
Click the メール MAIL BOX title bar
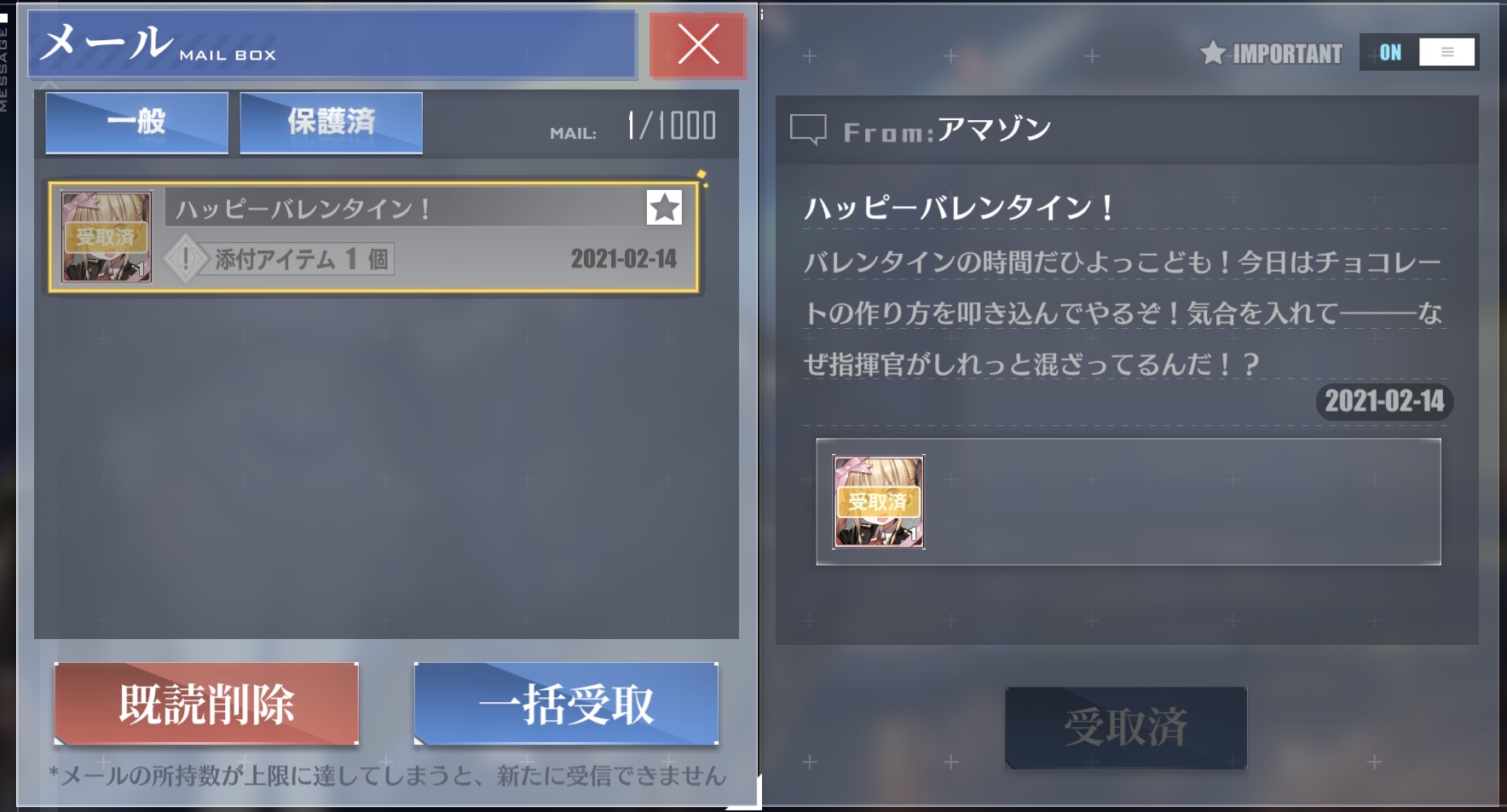[332, 44]
